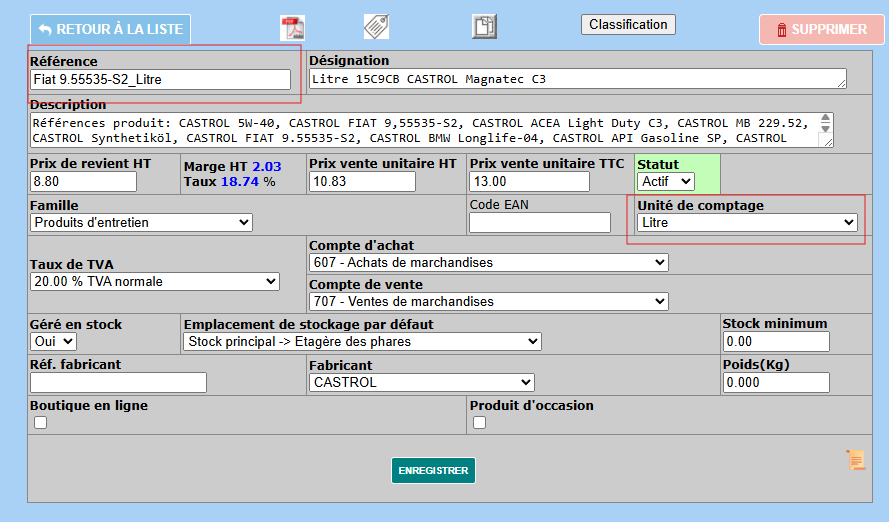This screenshot has width=889, height=522.
Task: Click the Description scroll down arrow
Action: [825, 129]
